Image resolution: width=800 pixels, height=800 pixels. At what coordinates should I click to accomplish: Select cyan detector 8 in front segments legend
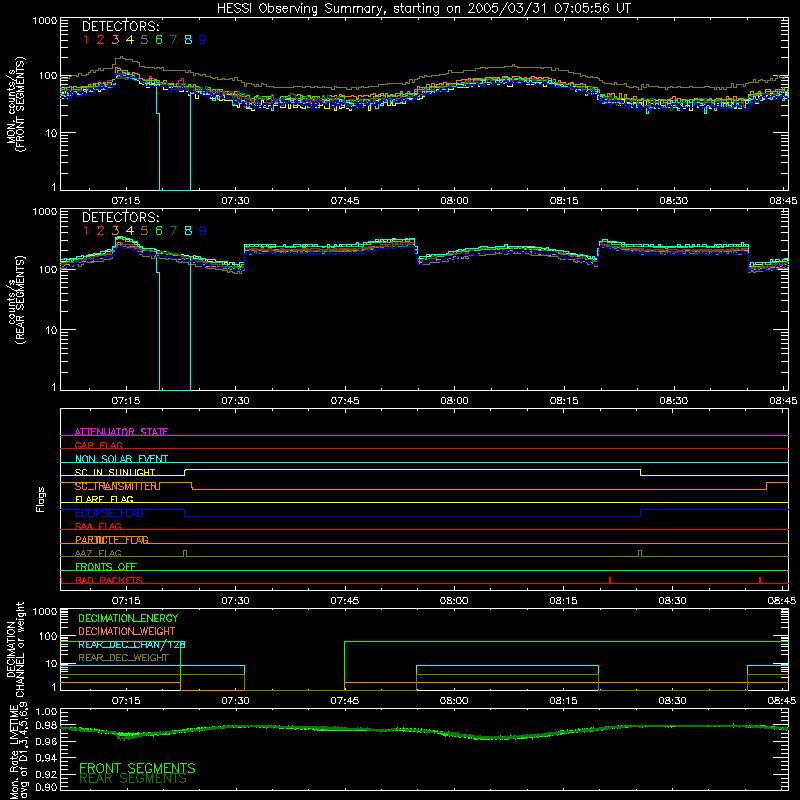[188, 40]
